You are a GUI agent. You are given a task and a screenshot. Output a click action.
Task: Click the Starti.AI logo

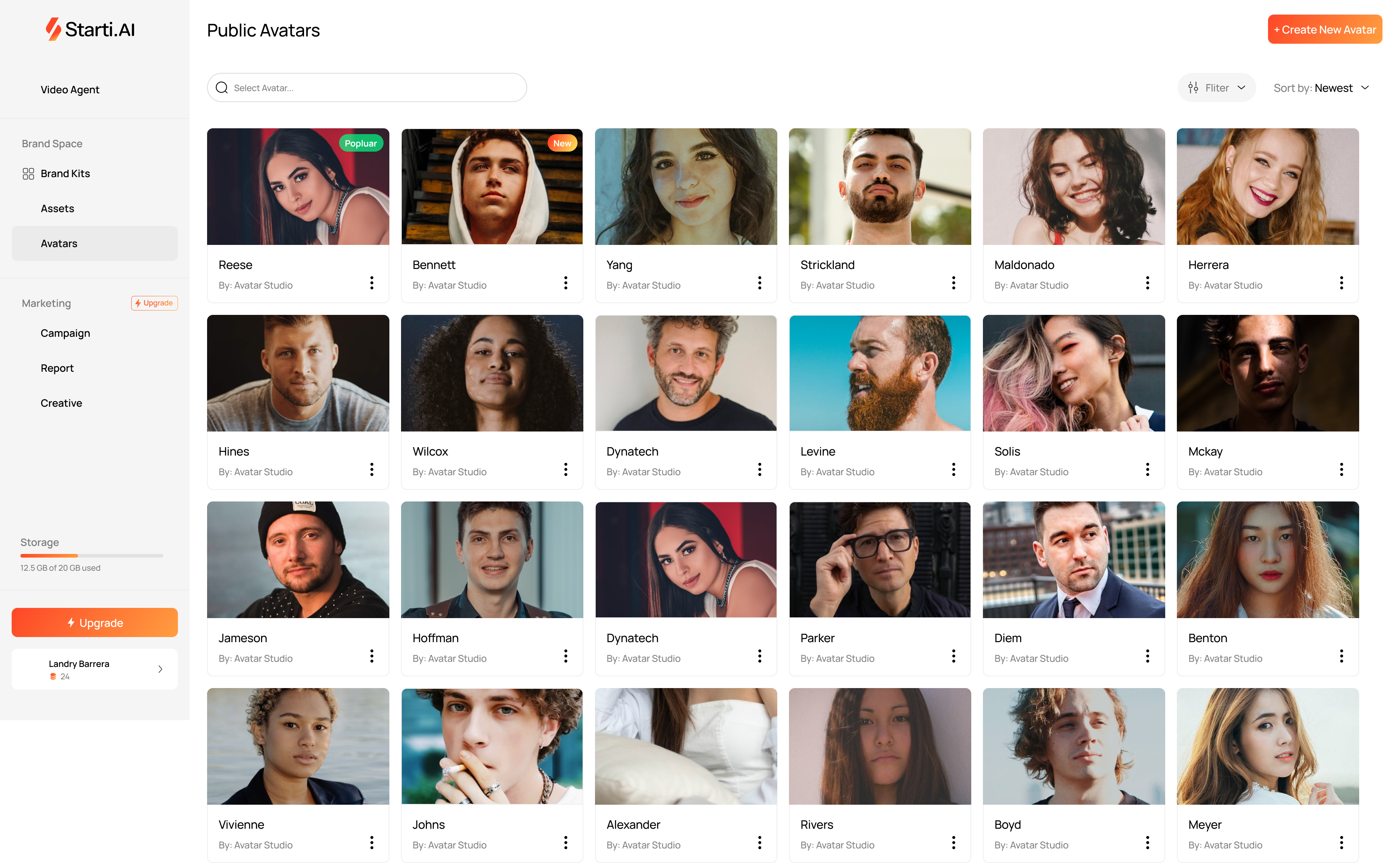pos(90,29)
